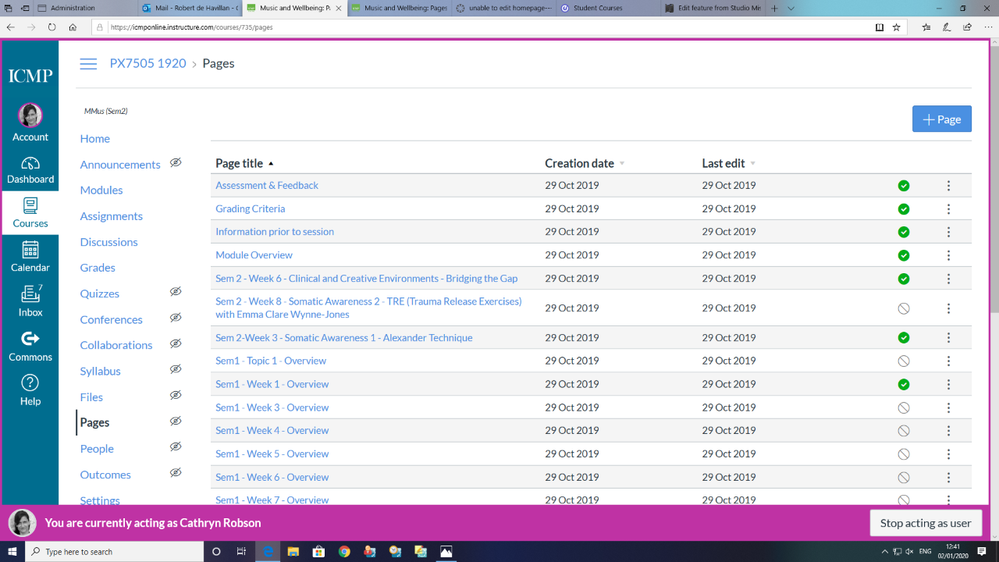
Task: Open Assignments in course navigation
Action: tap(111, 216)
